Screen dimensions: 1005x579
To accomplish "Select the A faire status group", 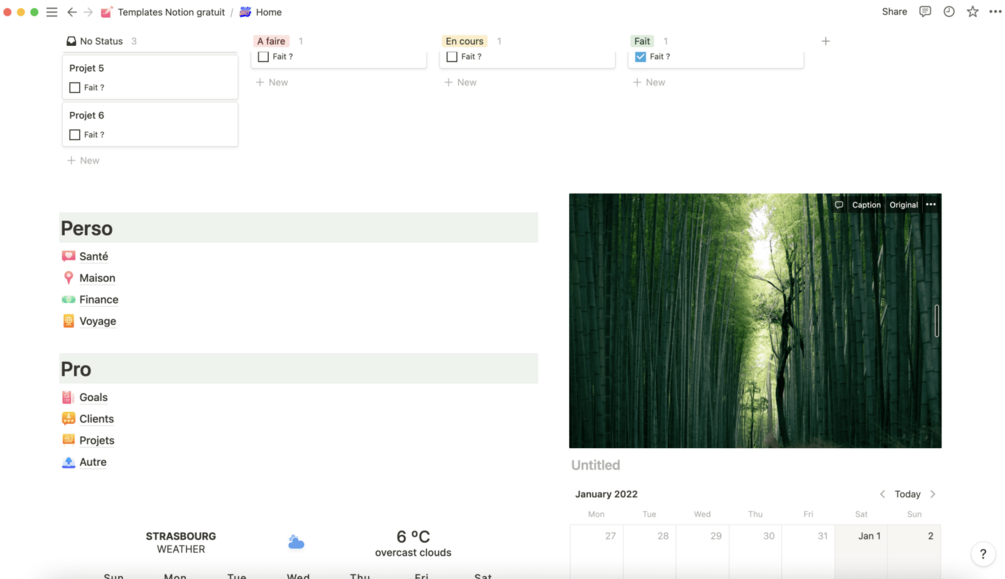I will pyautogui.click(x=271, y=41).
